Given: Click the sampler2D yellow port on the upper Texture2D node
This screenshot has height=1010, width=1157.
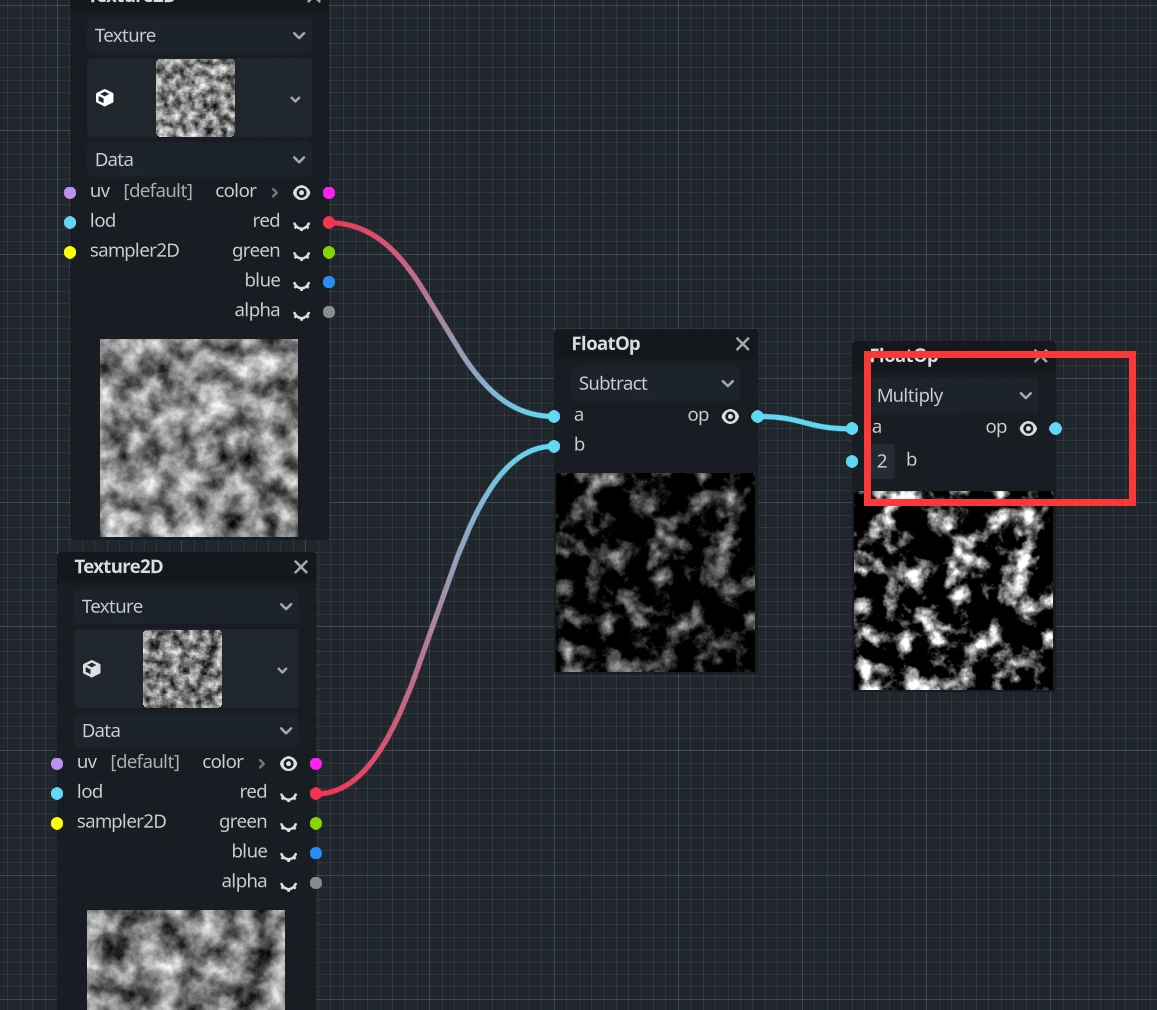Looking at the screenshot, I should [70, 252].
